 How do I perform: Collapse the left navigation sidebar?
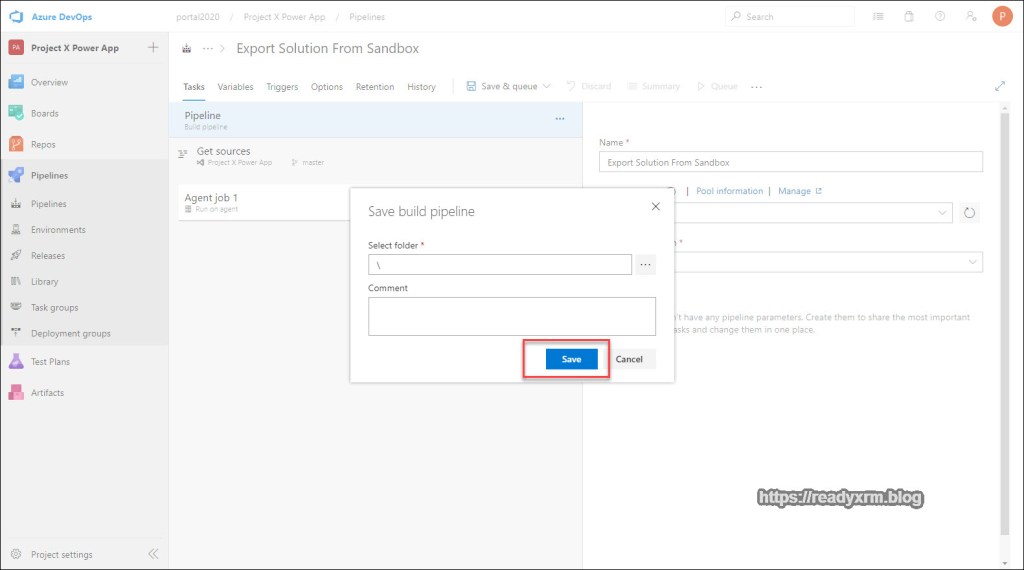coord(153,554)
